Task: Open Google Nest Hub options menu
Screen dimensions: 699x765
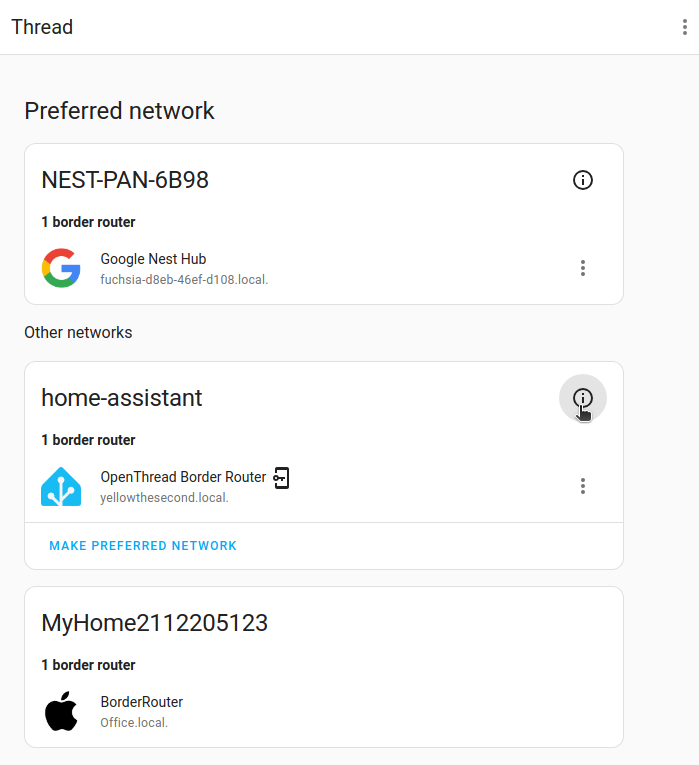Action: [583, 268]
